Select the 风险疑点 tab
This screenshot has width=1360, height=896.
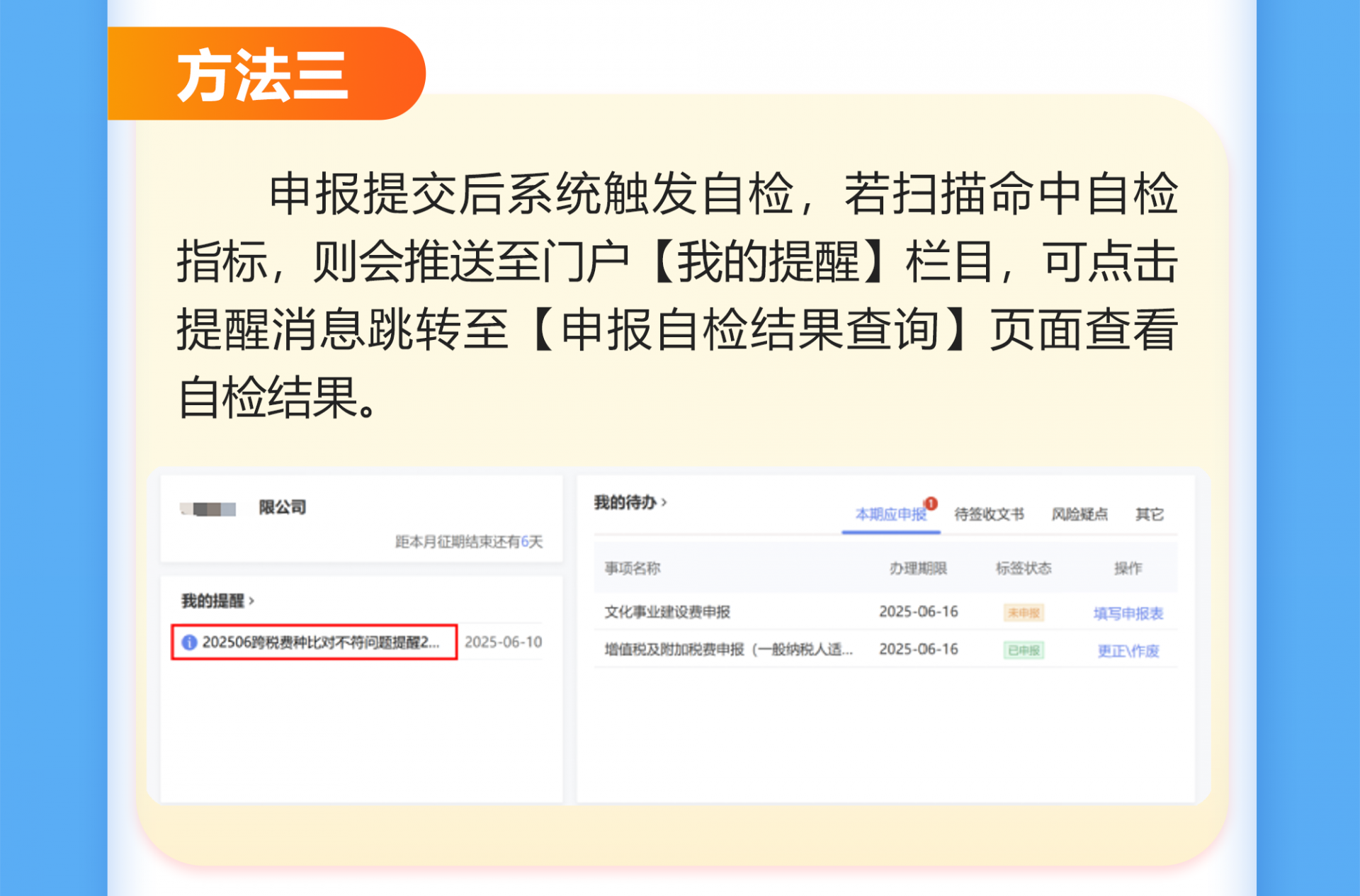pos(1079,514)
